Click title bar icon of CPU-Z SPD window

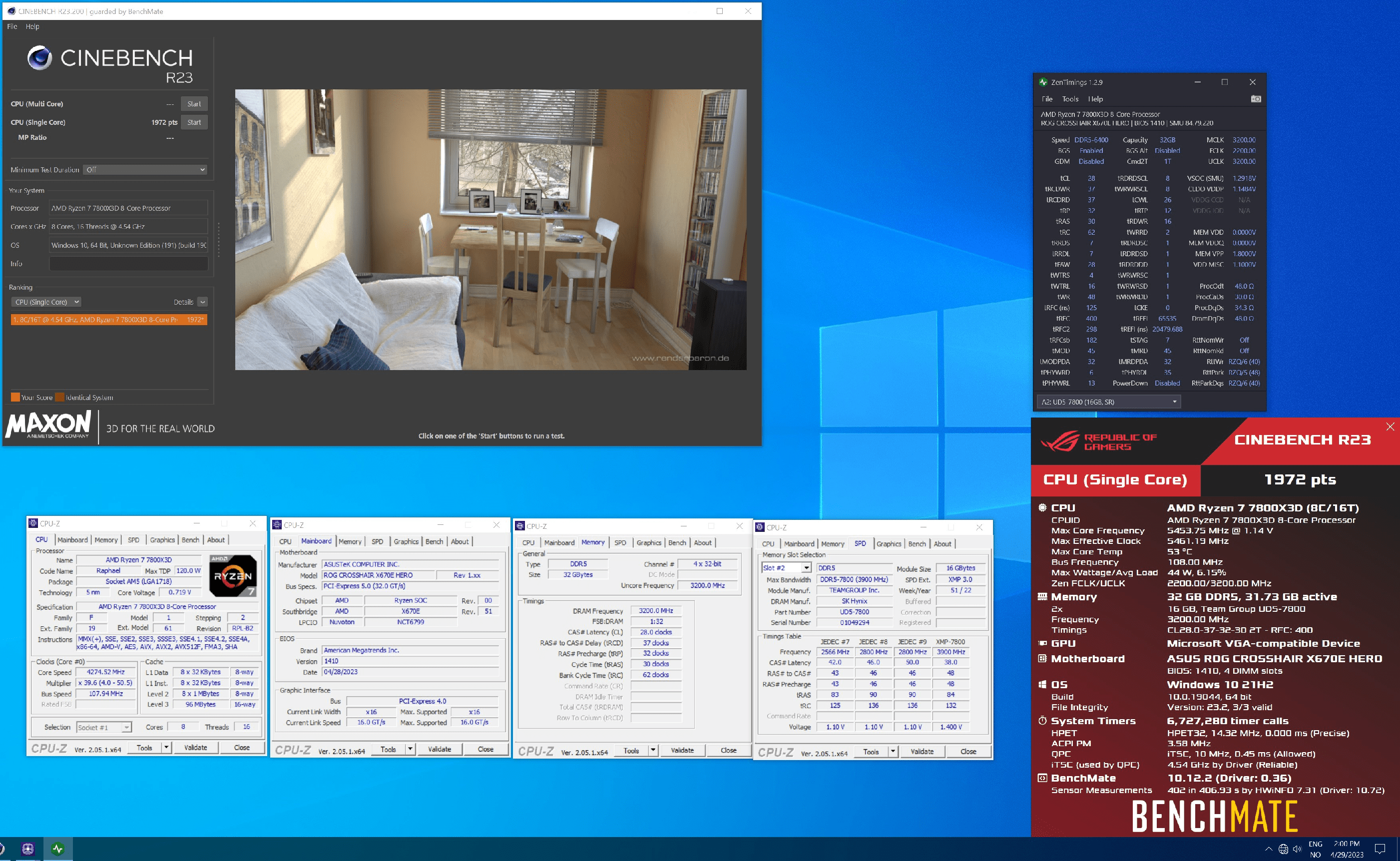pyautogui.click(x=760, y=527)
